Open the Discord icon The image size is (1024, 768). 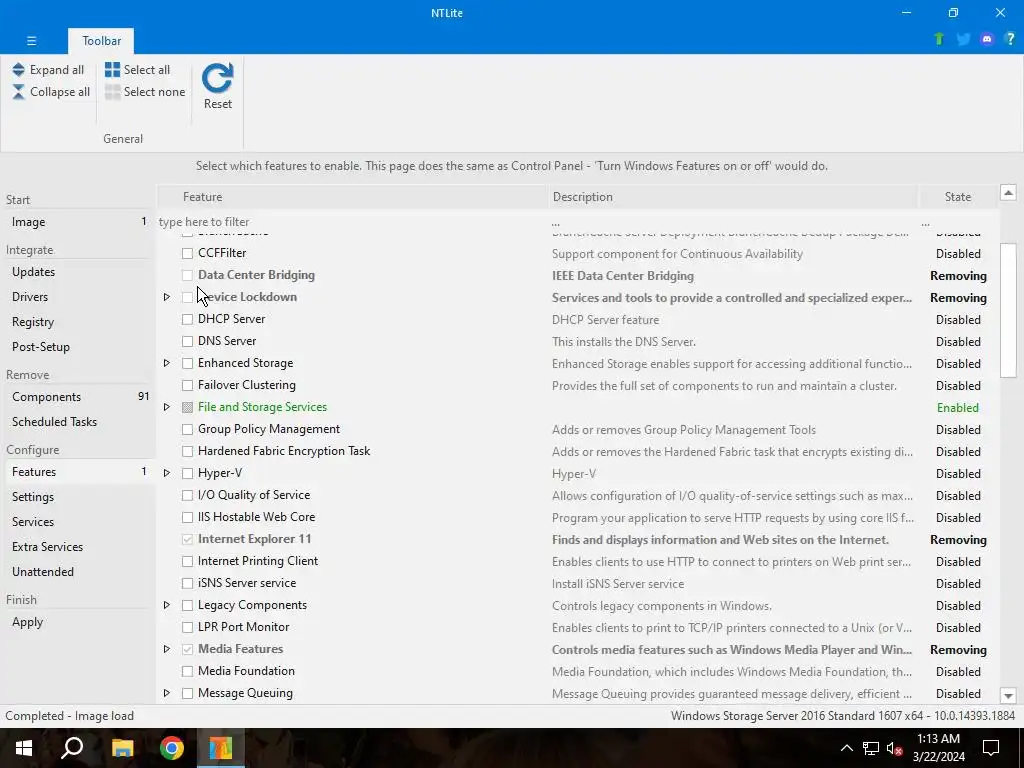[987, 39]
